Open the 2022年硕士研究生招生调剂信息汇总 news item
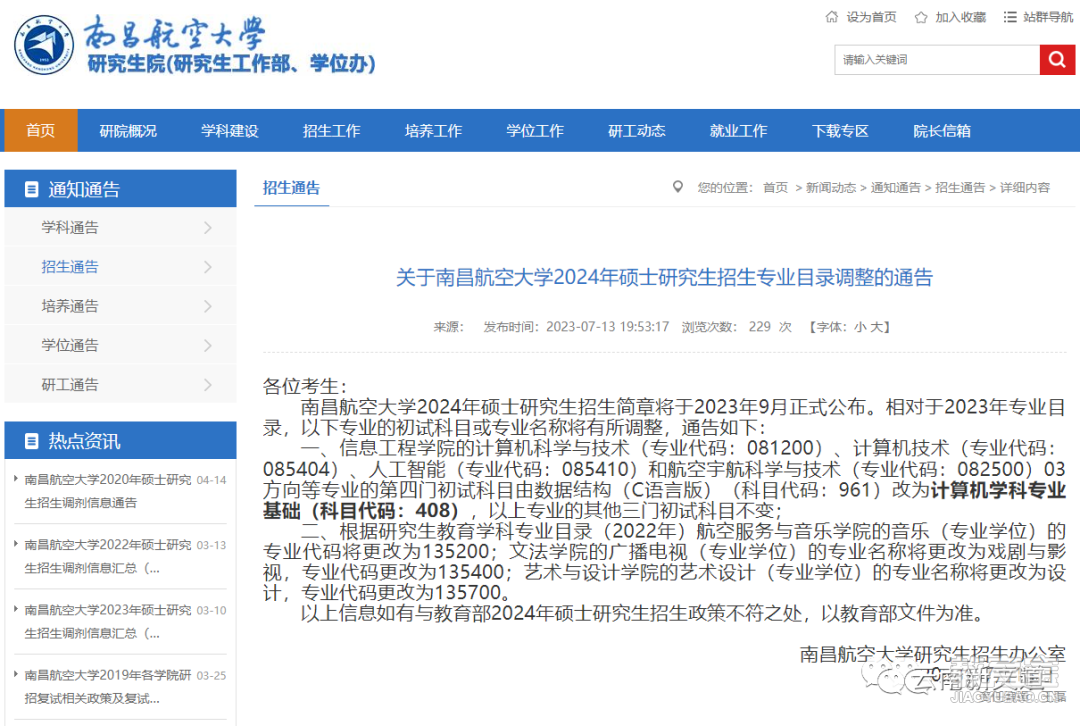The height and width of the screenshot is (726, 1080). tap(108, 557)
